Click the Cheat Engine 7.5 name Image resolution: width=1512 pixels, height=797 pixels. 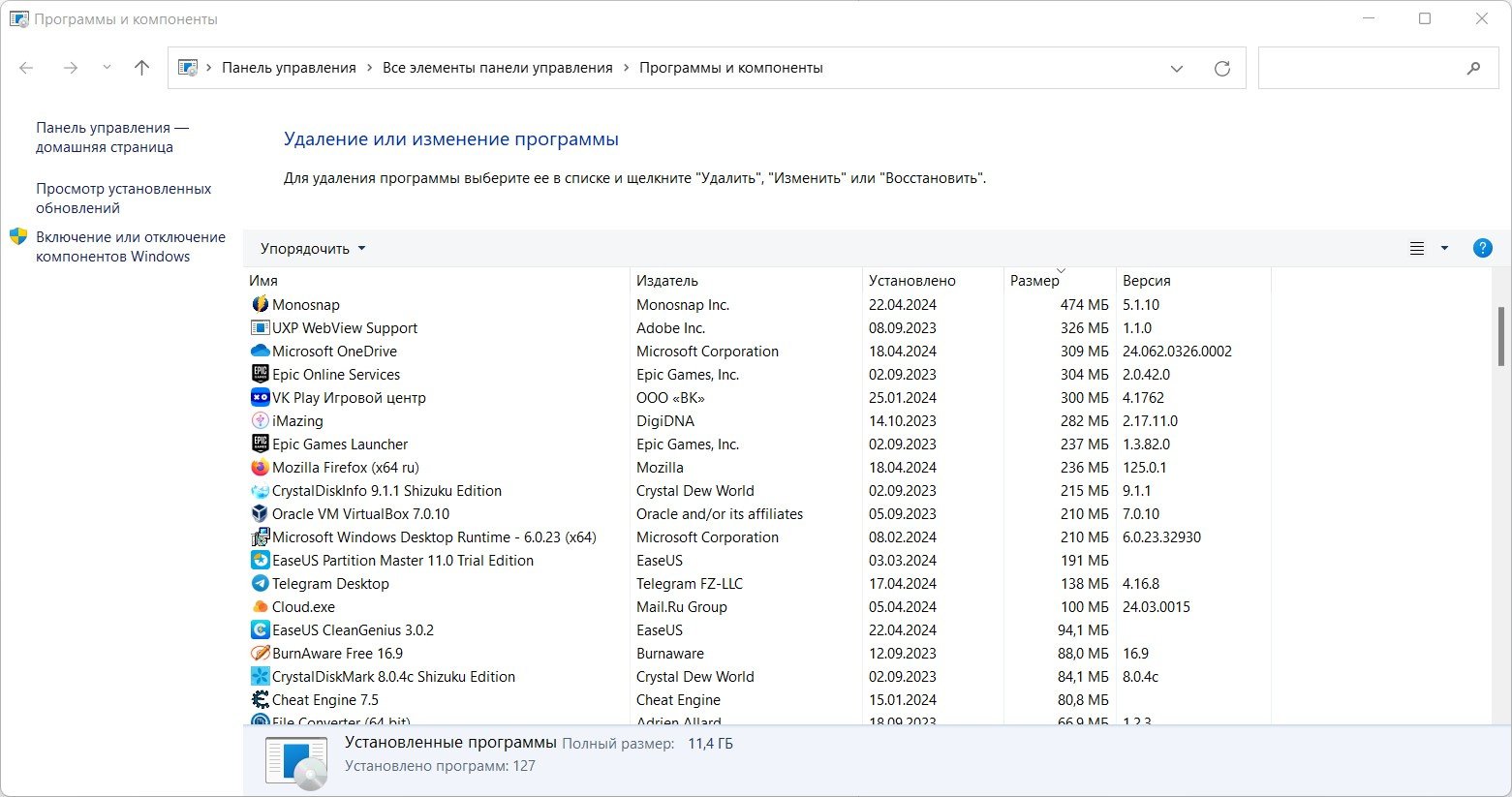click(x=325, y=699)
